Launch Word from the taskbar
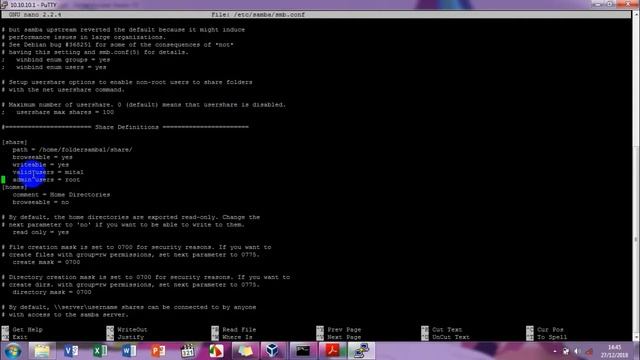Viewport: 640px width, 360px height. (x=129, y=351)
